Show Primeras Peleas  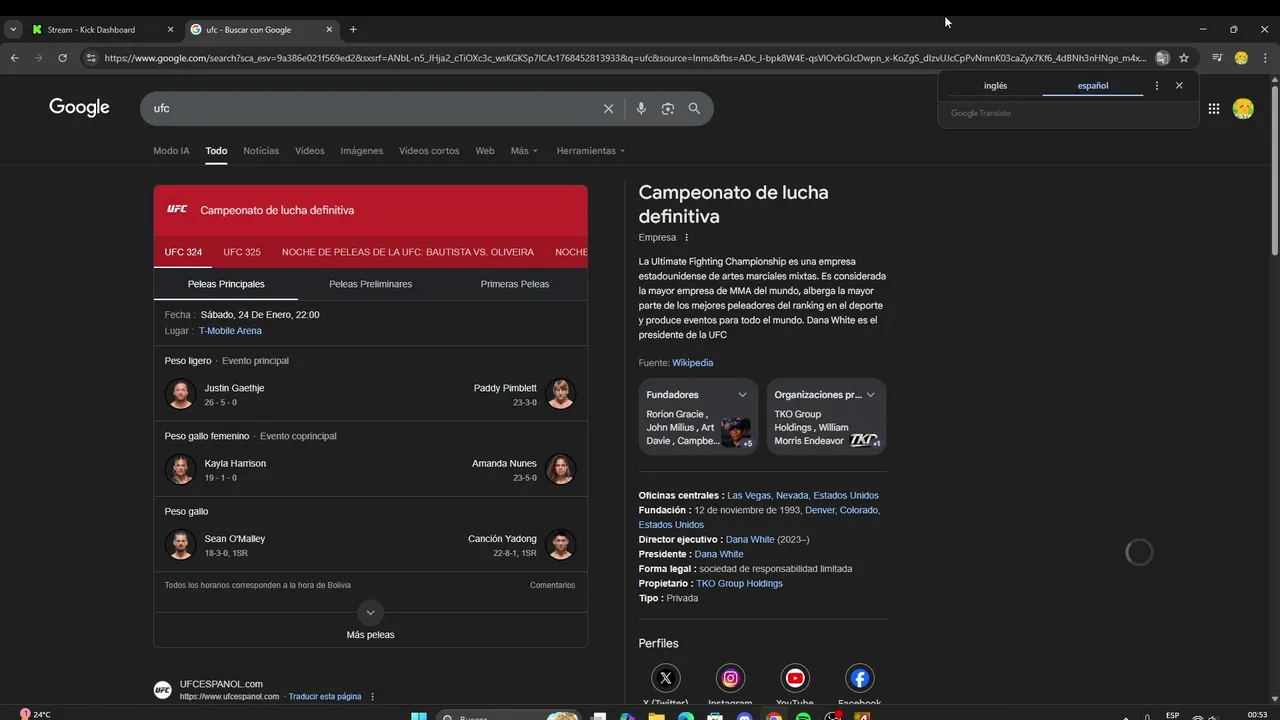(515, 284)
